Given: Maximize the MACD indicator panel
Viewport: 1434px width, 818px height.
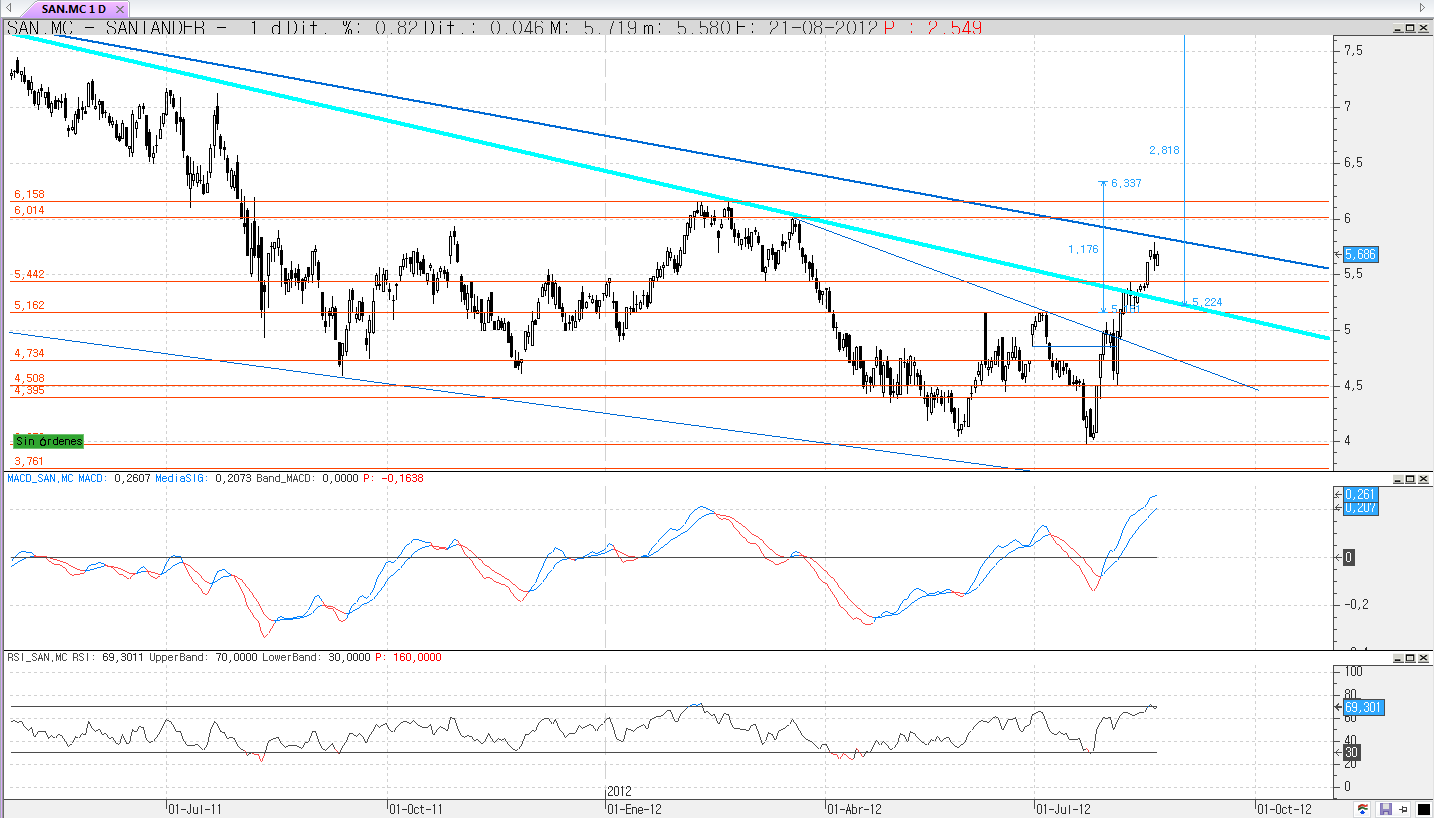Looking at the screenshot, I should 1411,480.
